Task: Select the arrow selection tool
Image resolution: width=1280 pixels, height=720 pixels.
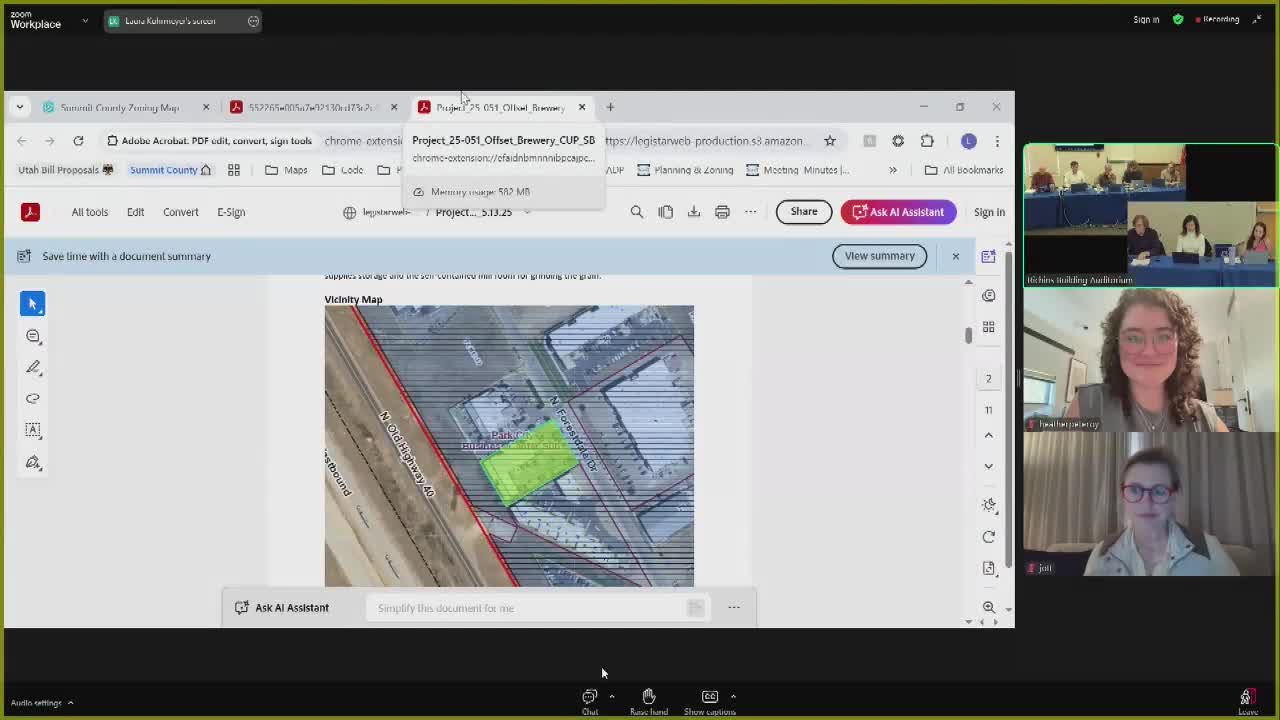Action: pos(32,304)
